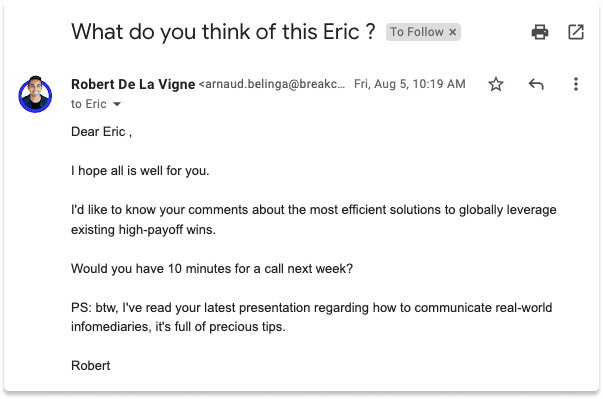Click the paragraph about efficient solutions

pos(313,219)
